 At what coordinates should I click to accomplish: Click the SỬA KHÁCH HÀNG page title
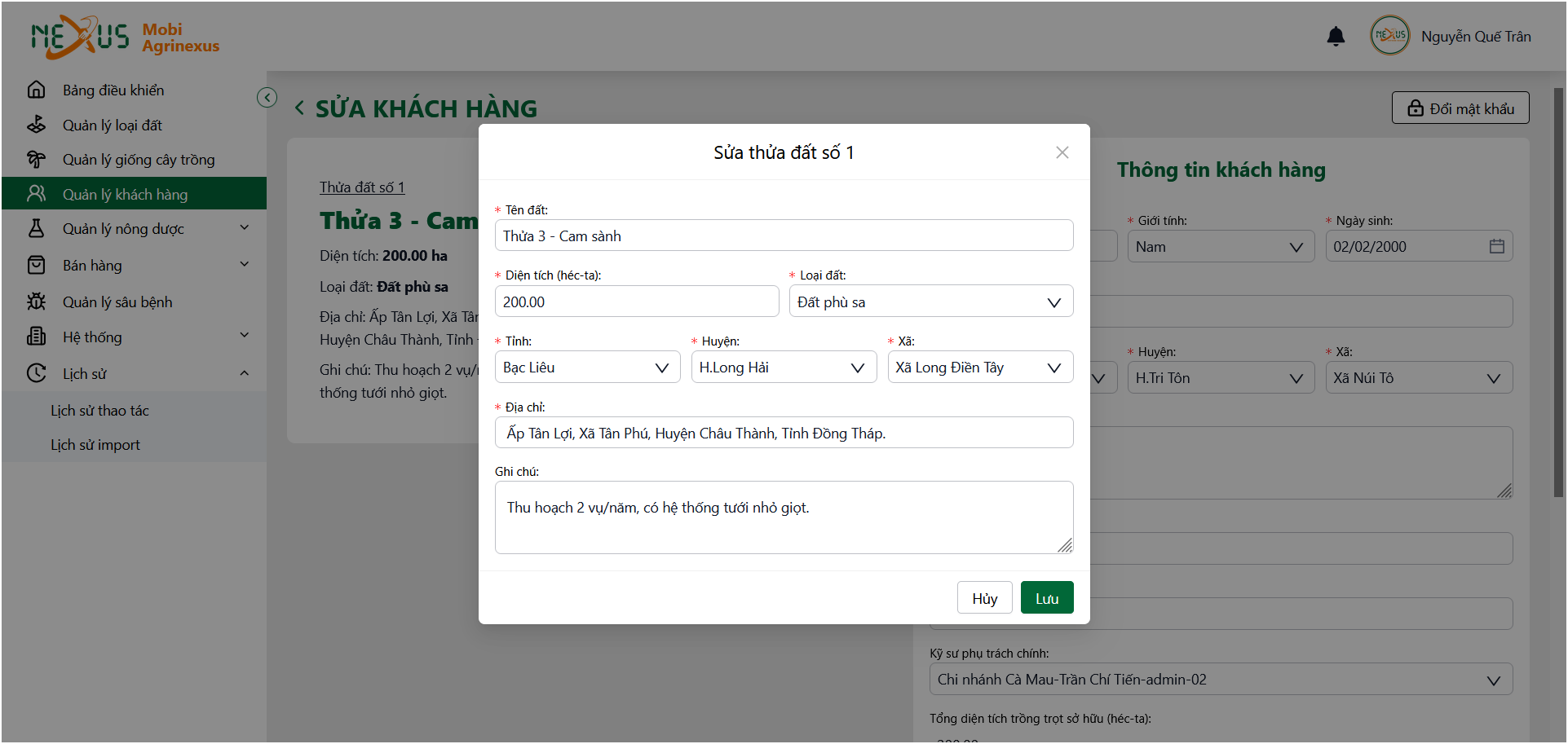(426, 108)
